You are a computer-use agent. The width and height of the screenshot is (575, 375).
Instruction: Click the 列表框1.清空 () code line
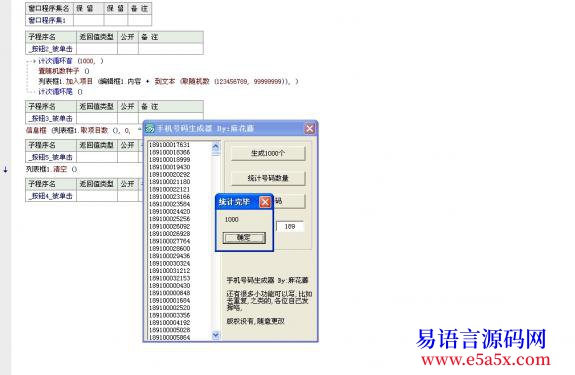(51, 169)
